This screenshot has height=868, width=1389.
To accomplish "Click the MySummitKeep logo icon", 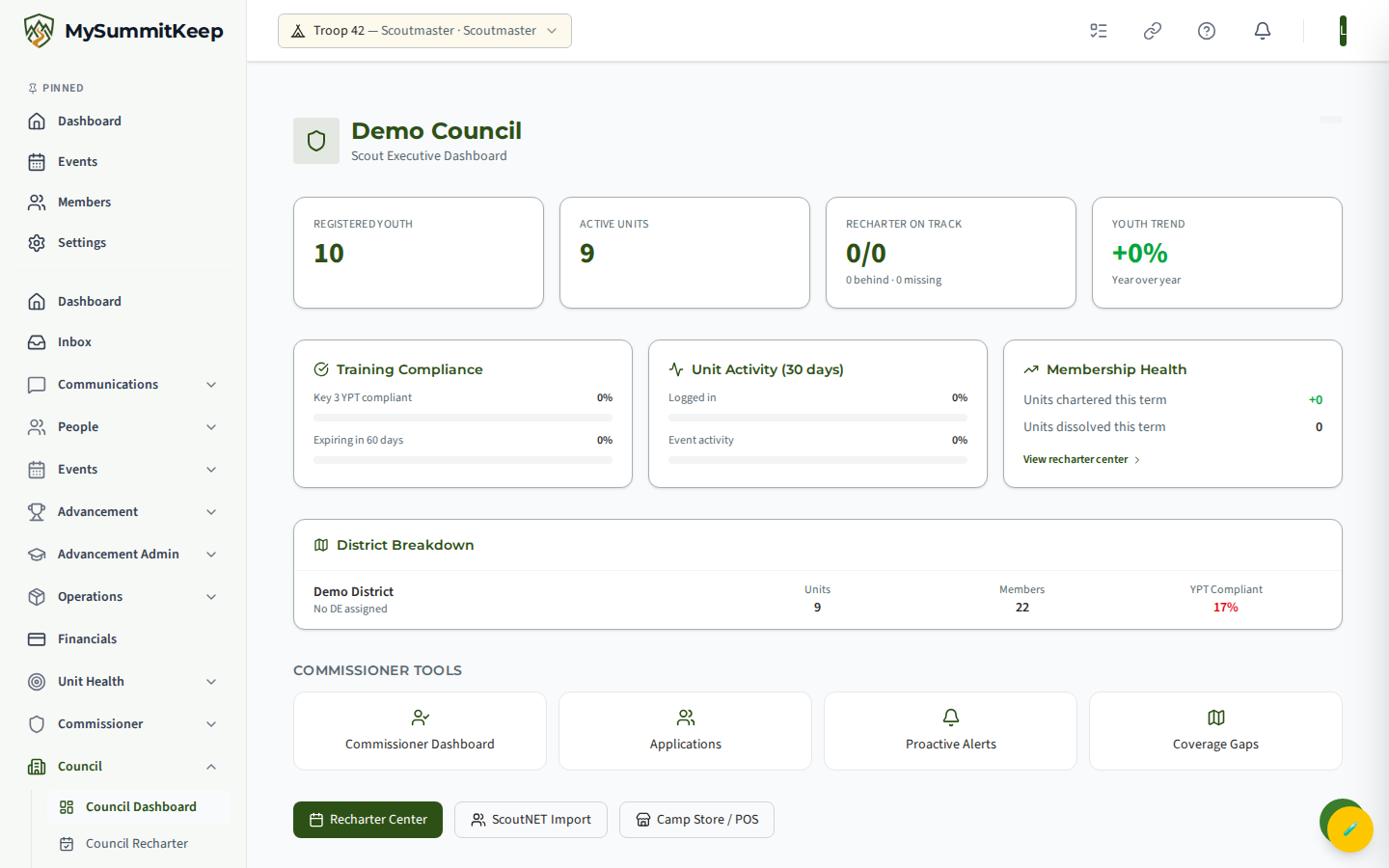I will click(x=39, y=31).
